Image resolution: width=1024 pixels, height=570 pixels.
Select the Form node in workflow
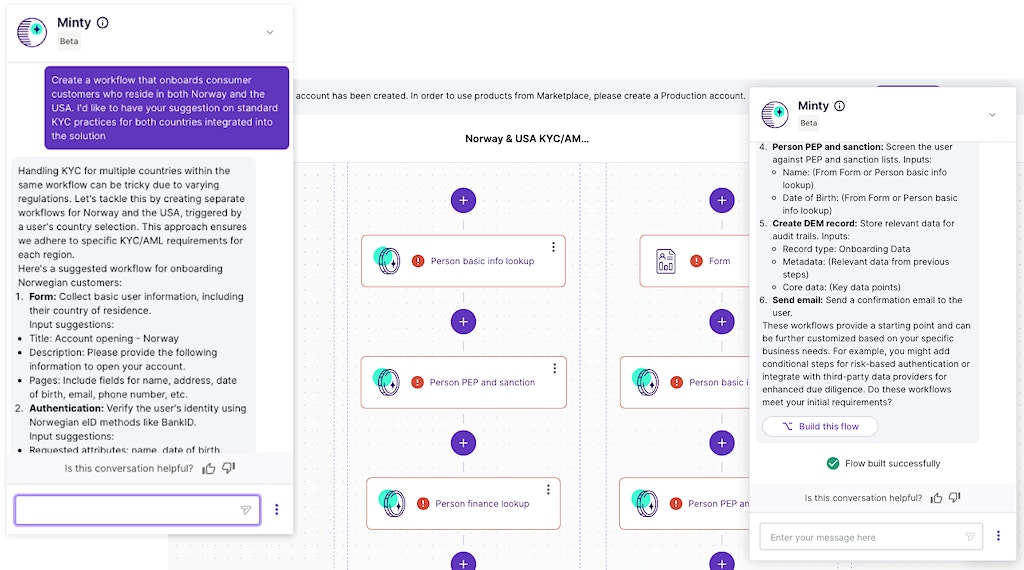click(x=700, y=261)
